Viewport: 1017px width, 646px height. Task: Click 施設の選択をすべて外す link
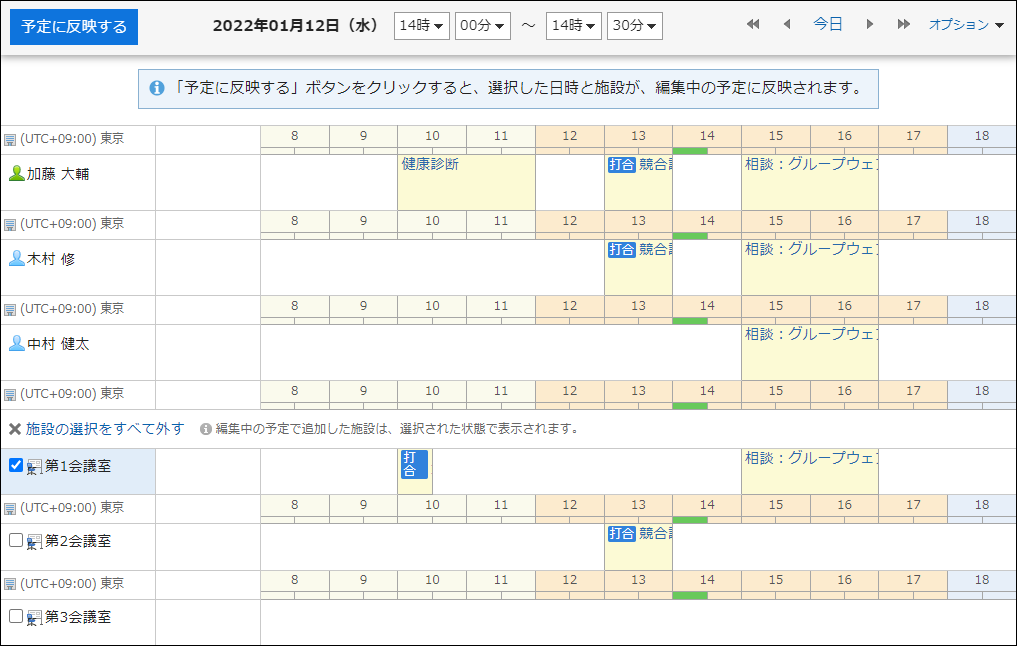[105, 429]
